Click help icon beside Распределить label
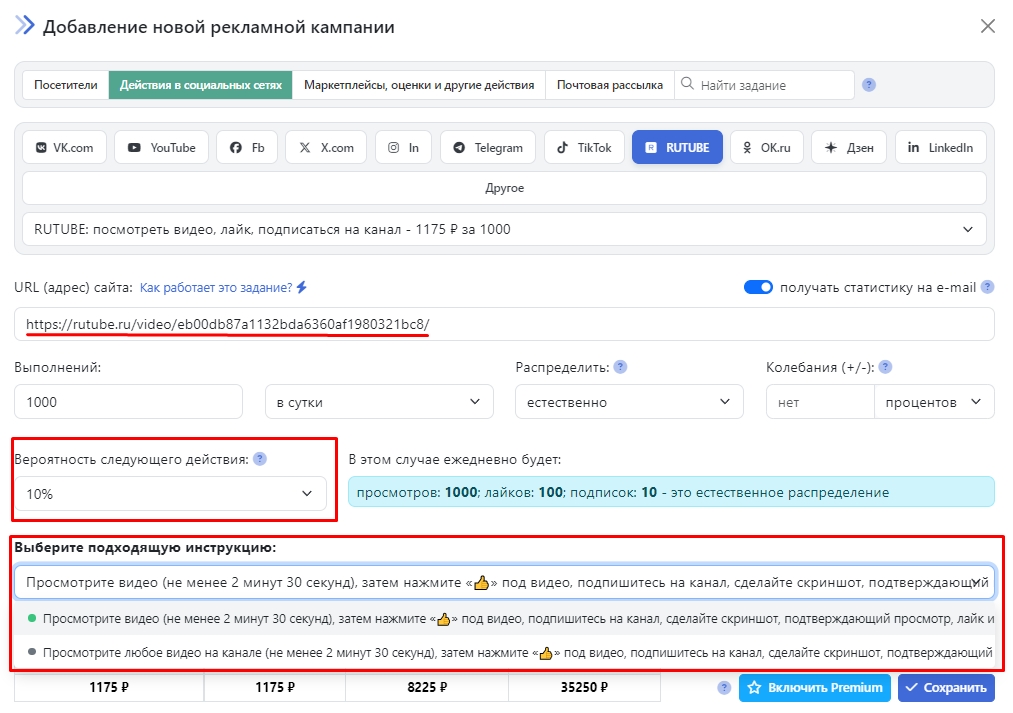 click(x=620, y=367)
